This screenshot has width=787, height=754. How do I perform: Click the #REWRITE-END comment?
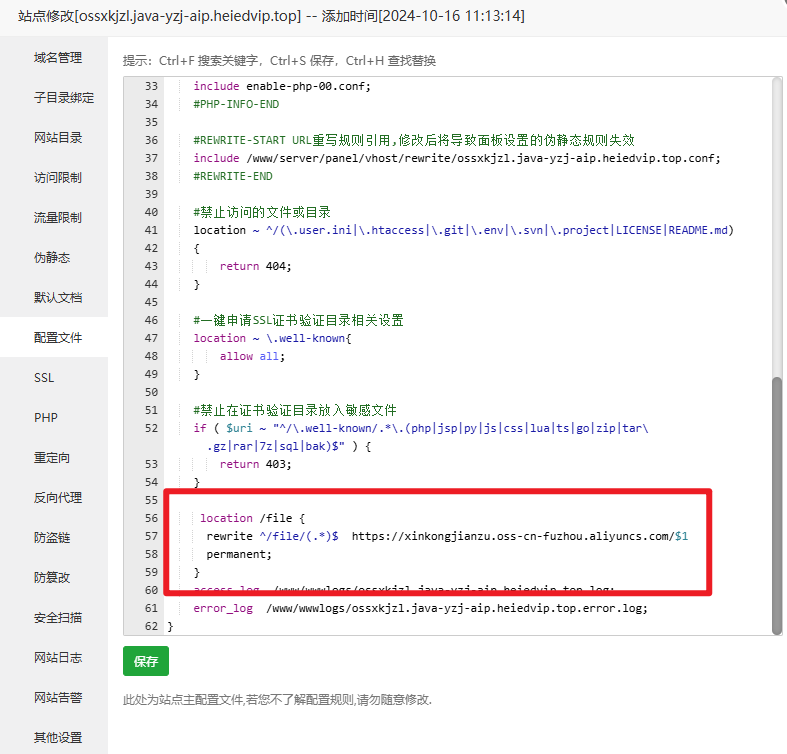coord(233,176)
